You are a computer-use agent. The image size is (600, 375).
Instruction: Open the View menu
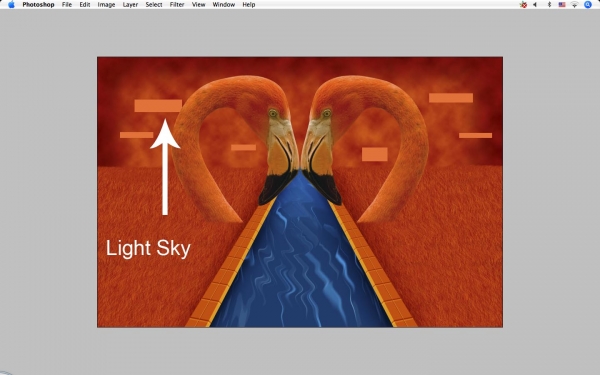[198, 5]
